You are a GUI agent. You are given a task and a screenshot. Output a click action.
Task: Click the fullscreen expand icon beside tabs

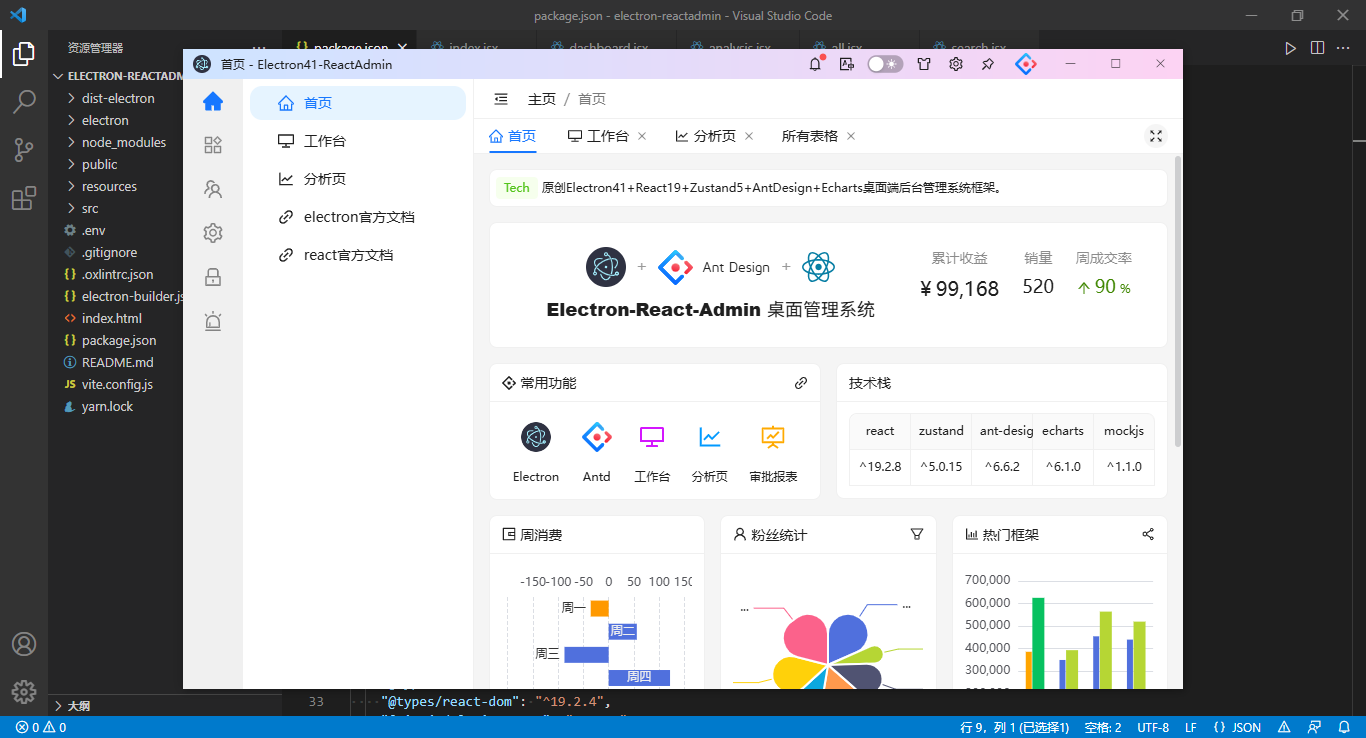1156,136
